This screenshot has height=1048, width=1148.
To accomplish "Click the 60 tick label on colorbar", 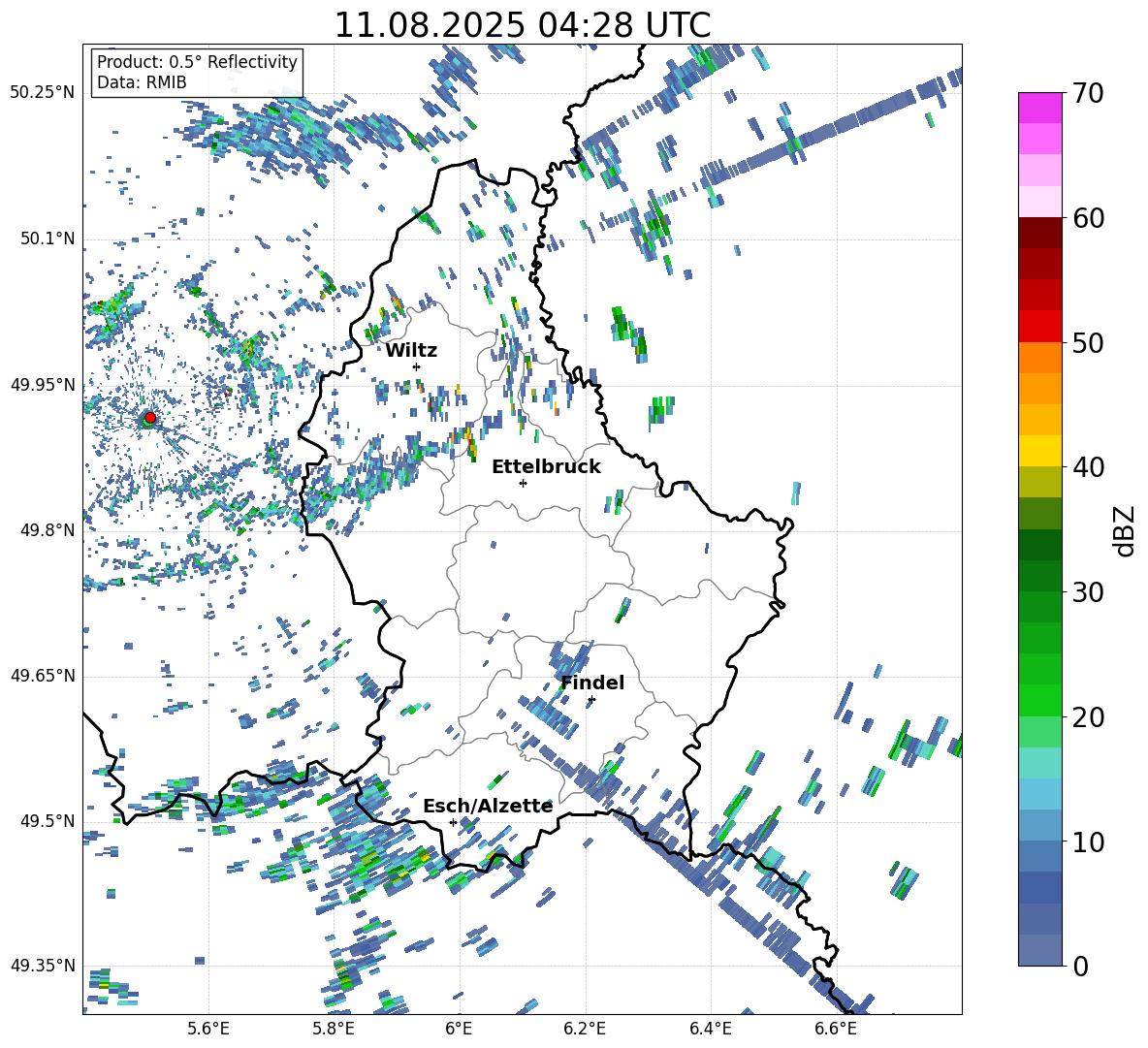I will click(1089, 218).
